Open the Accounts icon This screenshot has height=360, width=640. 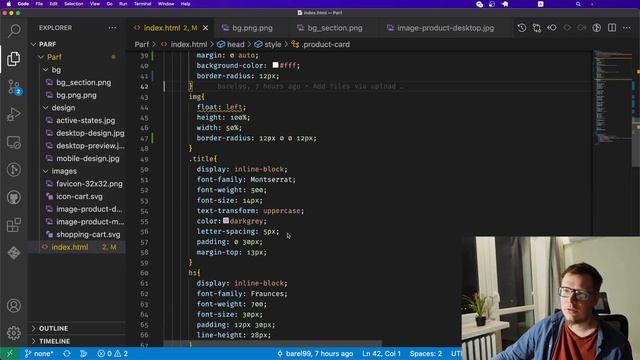click(x=14, y=305)
